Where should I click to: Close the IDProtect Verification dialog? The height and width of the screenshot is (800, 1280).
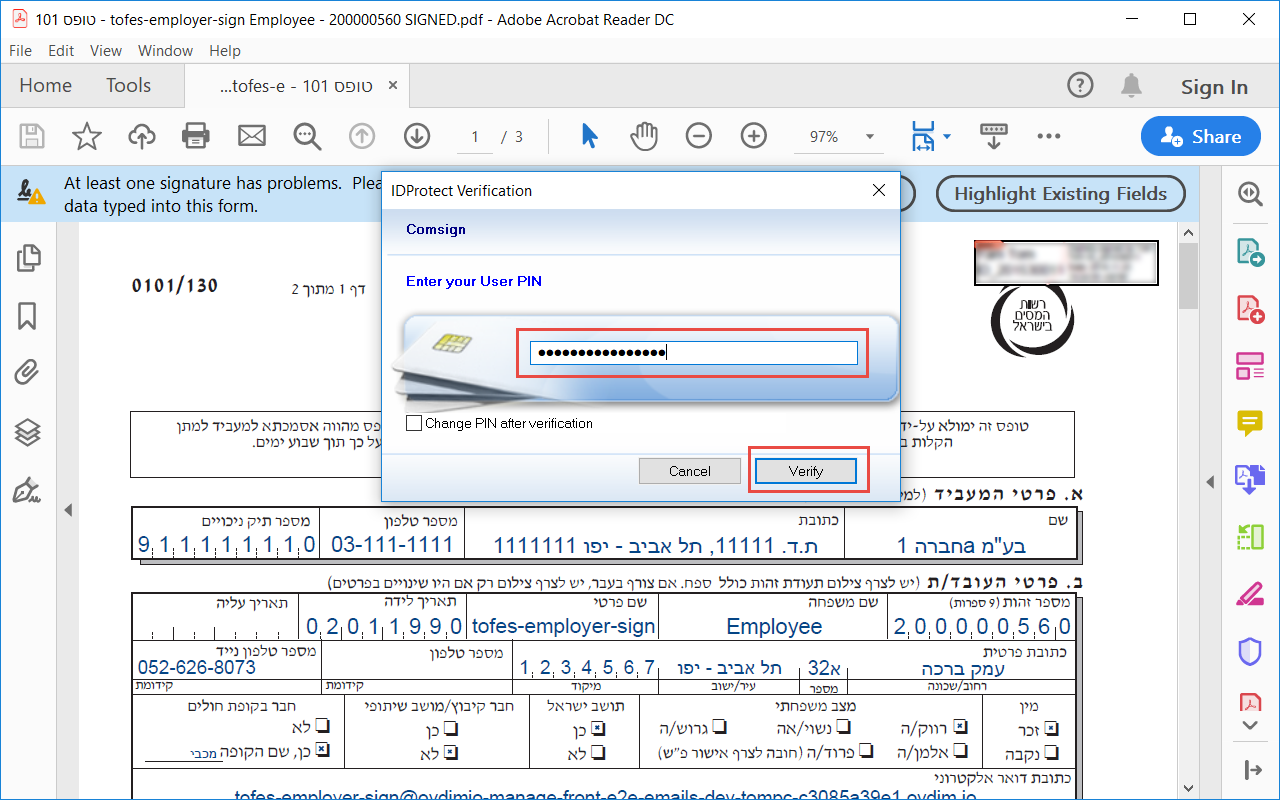pos(879,190)
